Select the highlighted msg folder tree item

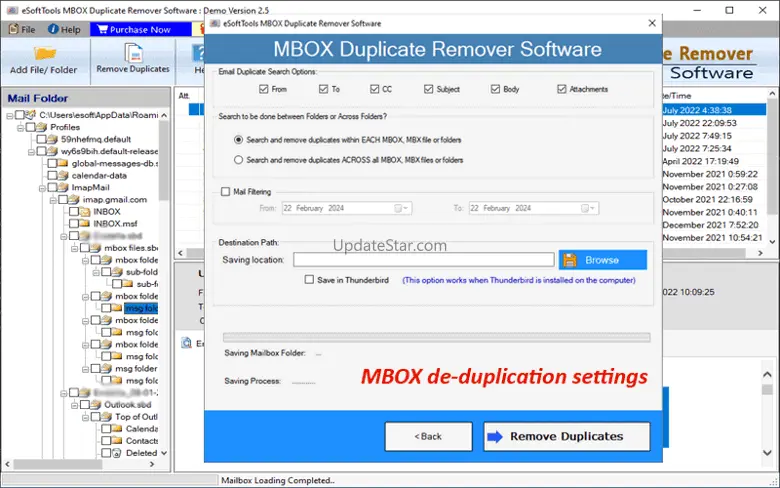point(141,308)
